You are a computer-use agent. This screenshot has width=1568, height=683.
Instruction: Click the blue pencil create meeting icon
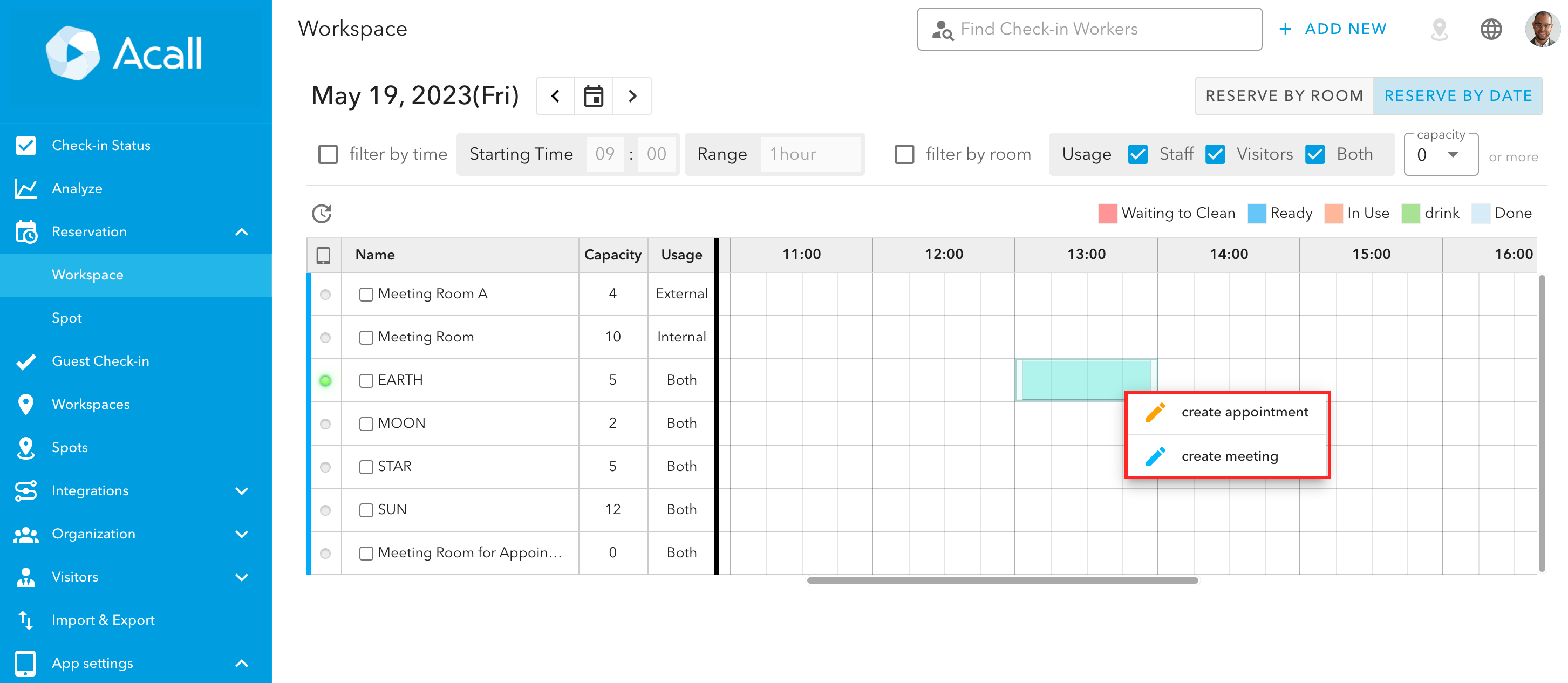coord(1155,456)
